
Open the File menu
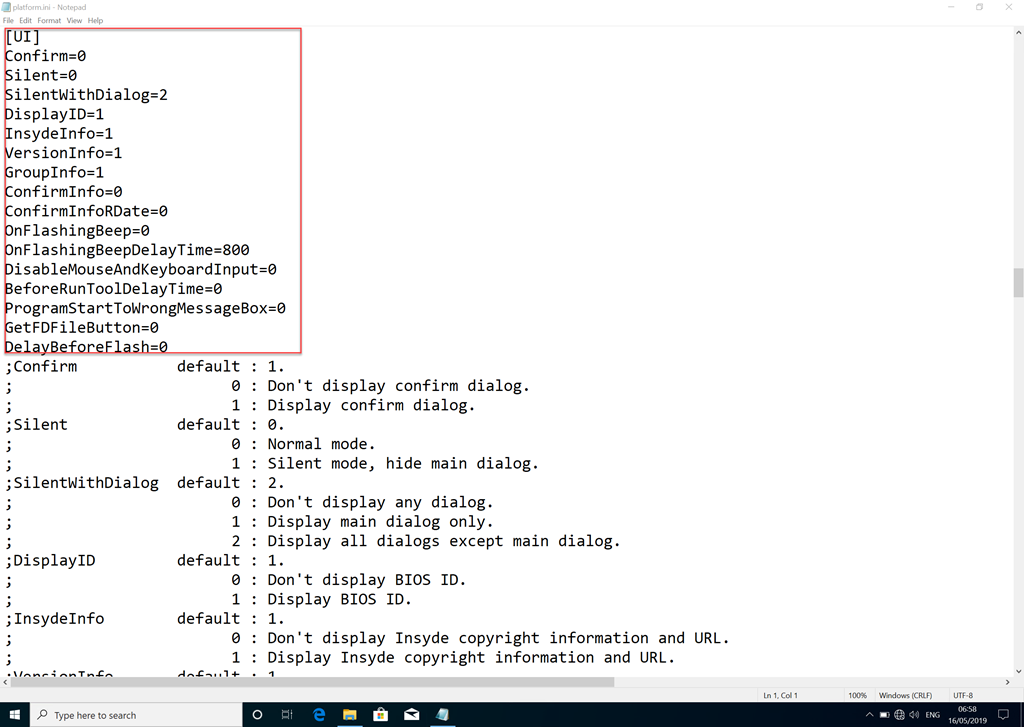coord(8,20)
